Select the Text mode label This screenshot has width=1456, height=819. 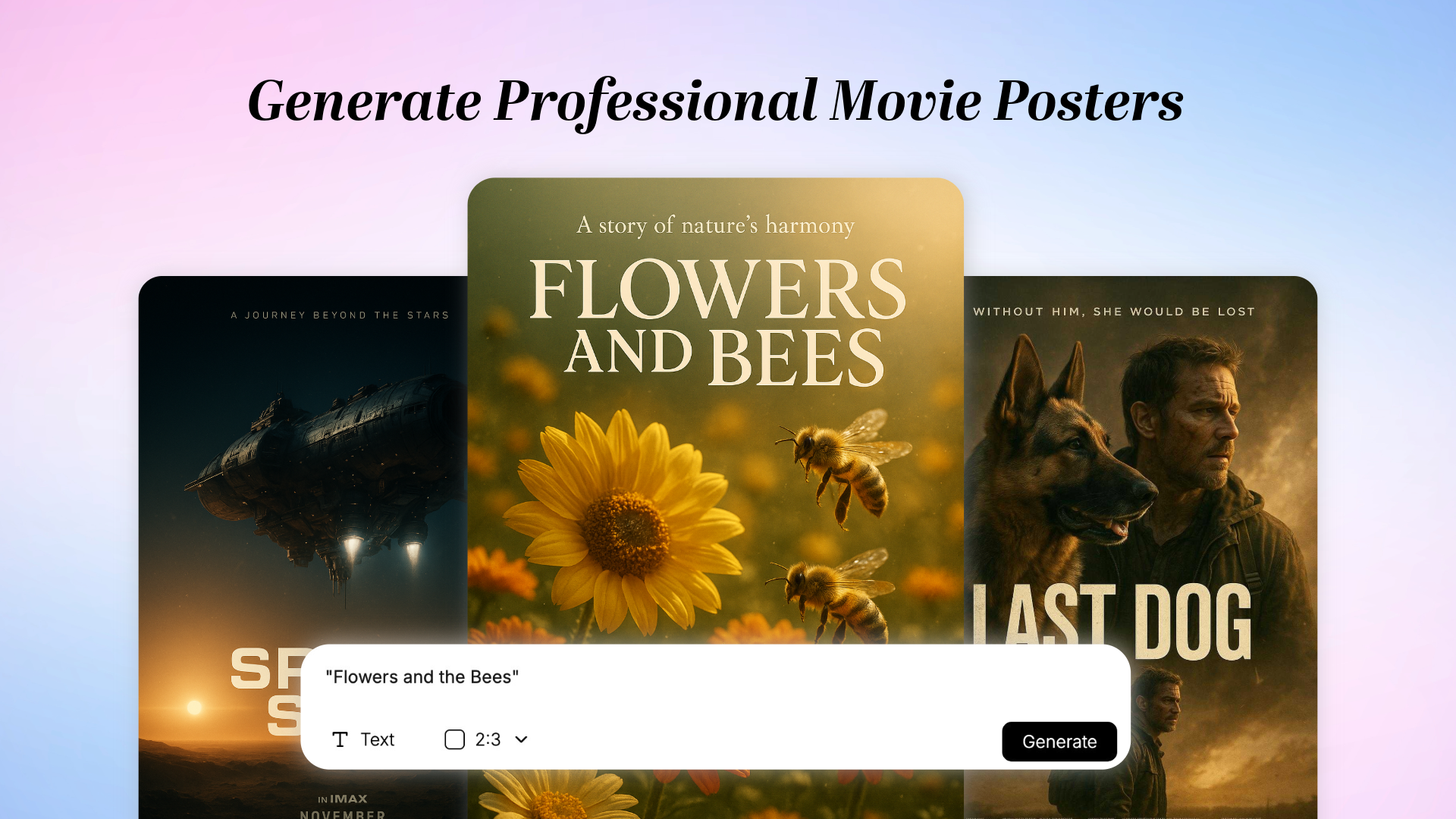[x=377, y=739]
